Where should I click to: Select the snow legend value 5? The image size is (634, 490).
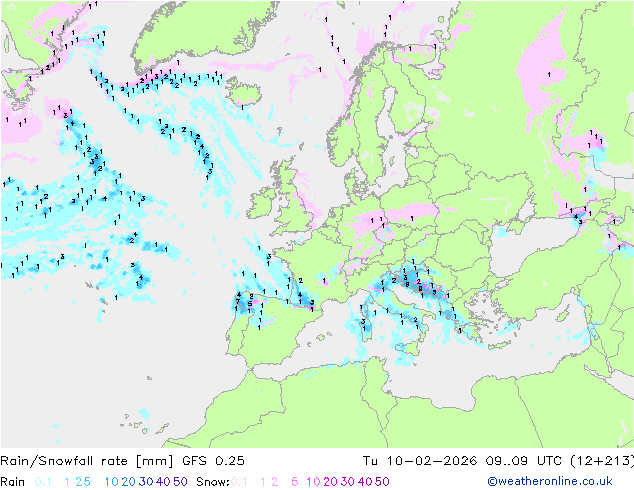pos(295,482)
